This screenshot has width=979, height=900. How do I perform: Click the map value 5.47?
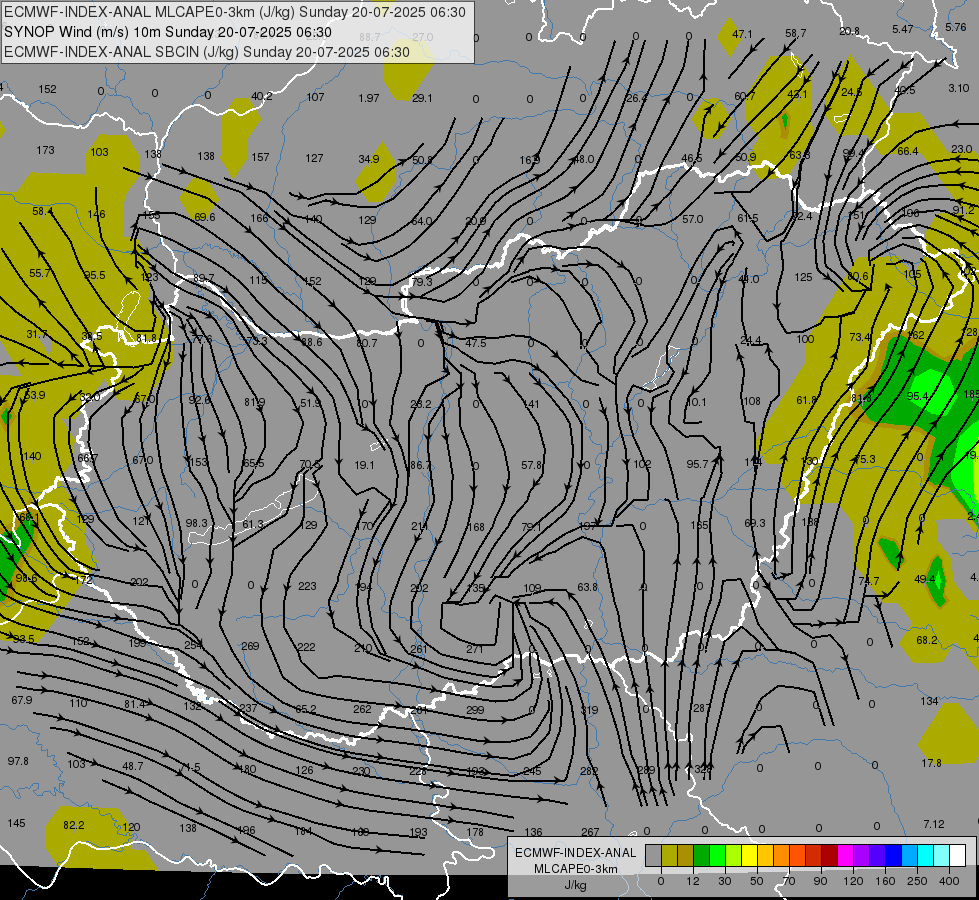[903, 29]
